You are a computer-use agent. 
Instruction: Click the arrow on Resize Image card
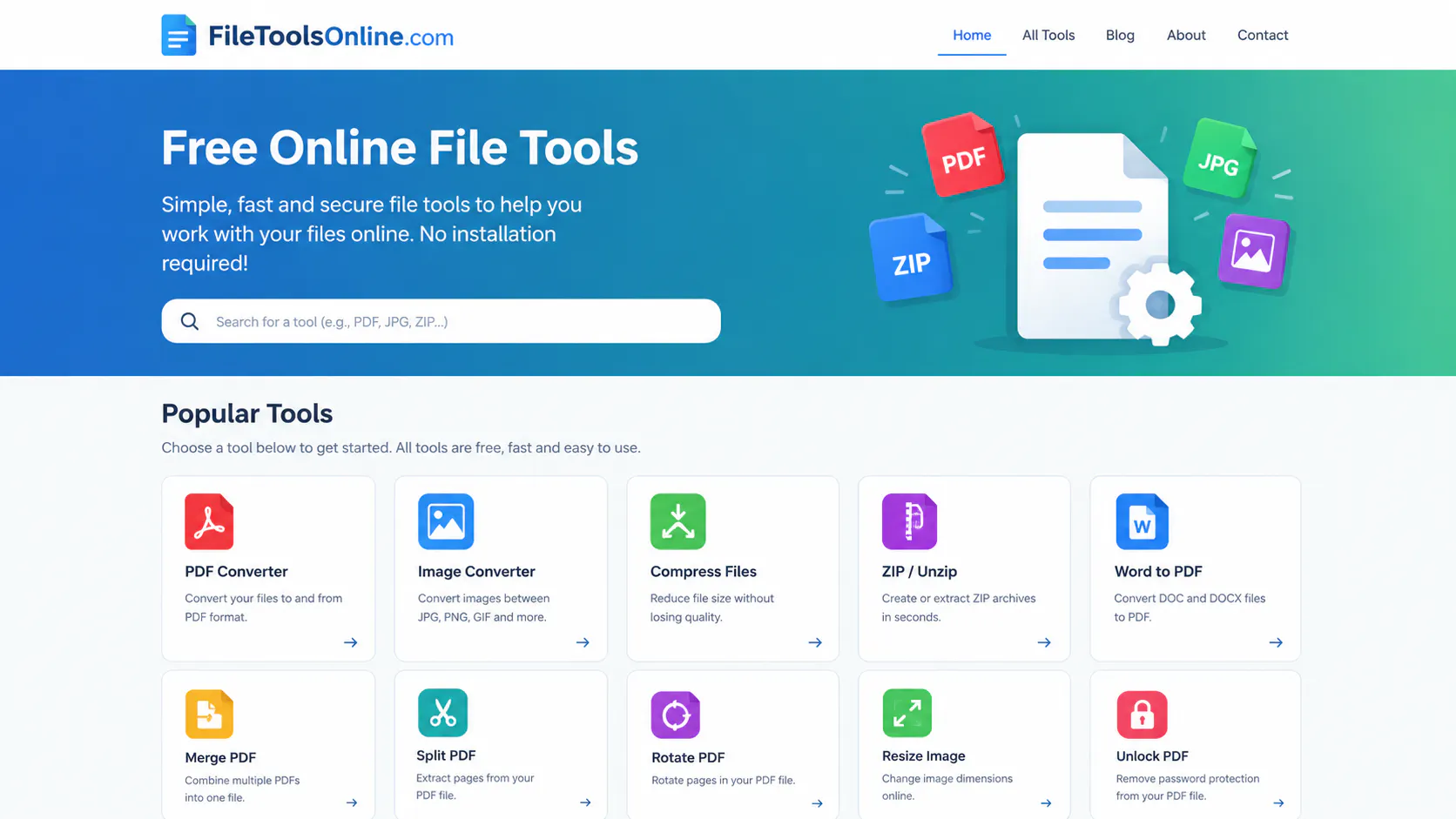1046,803
